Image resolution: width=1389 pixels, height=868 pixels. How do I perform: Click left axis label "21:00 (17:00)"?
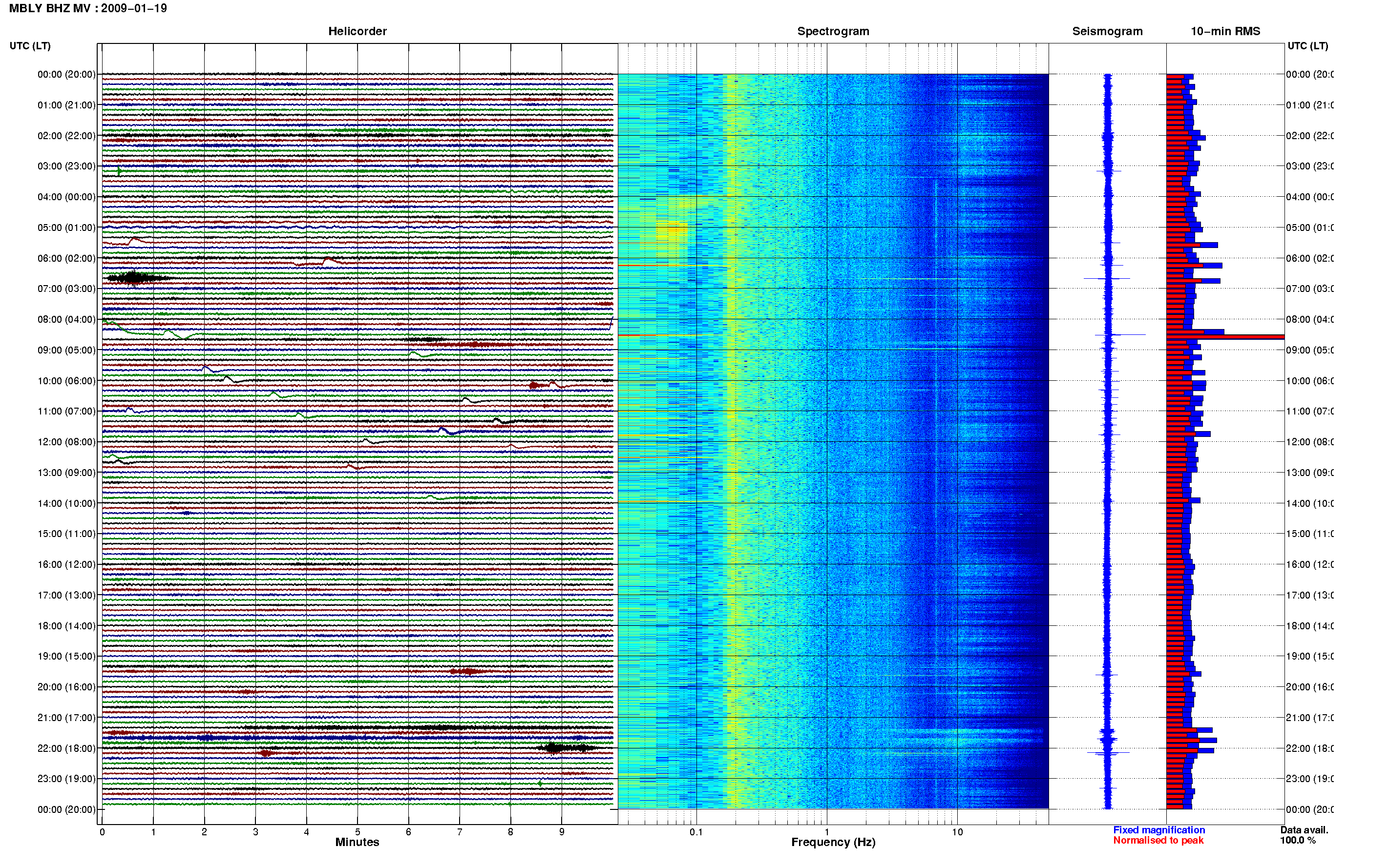tap(66, 718)
